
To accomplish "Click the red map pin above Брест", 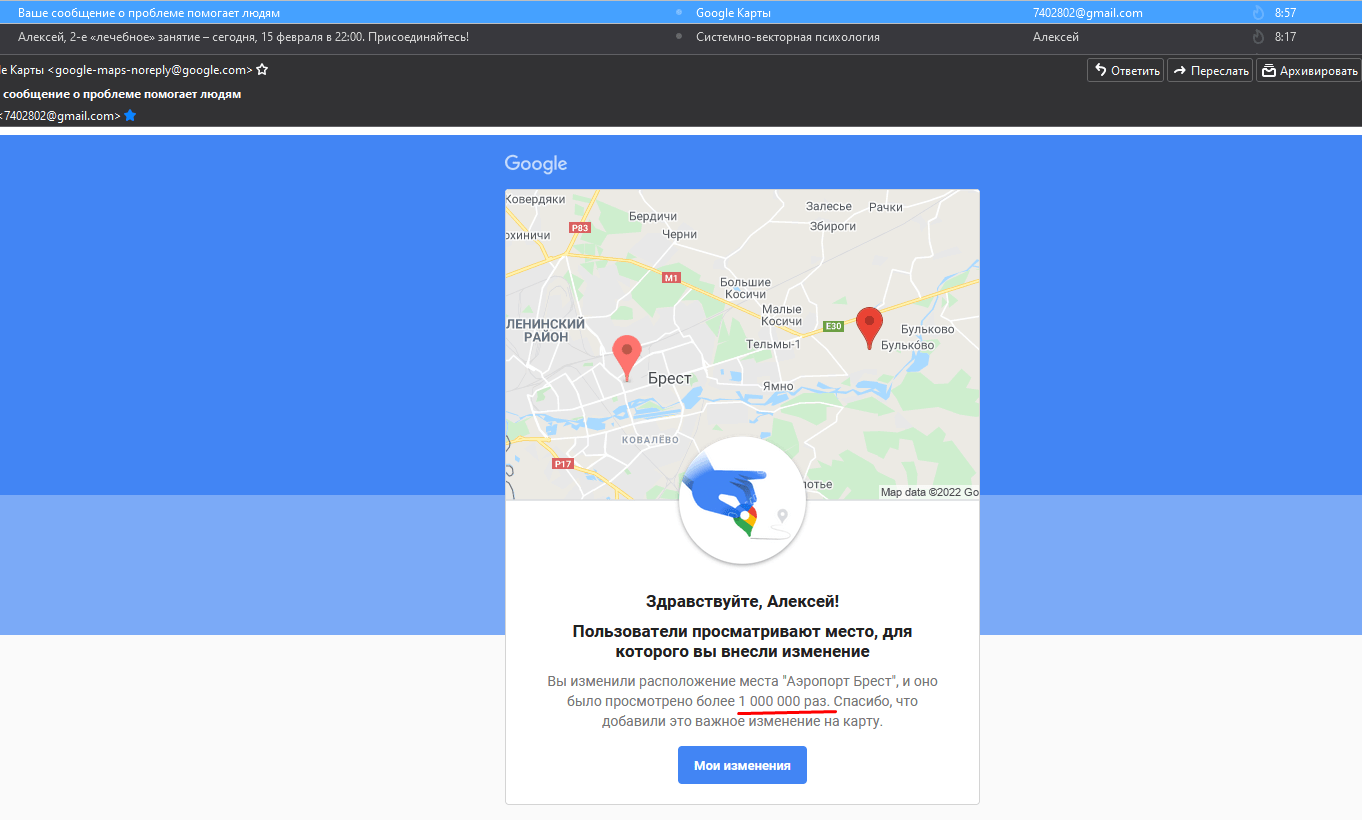I will pos(627,358).
